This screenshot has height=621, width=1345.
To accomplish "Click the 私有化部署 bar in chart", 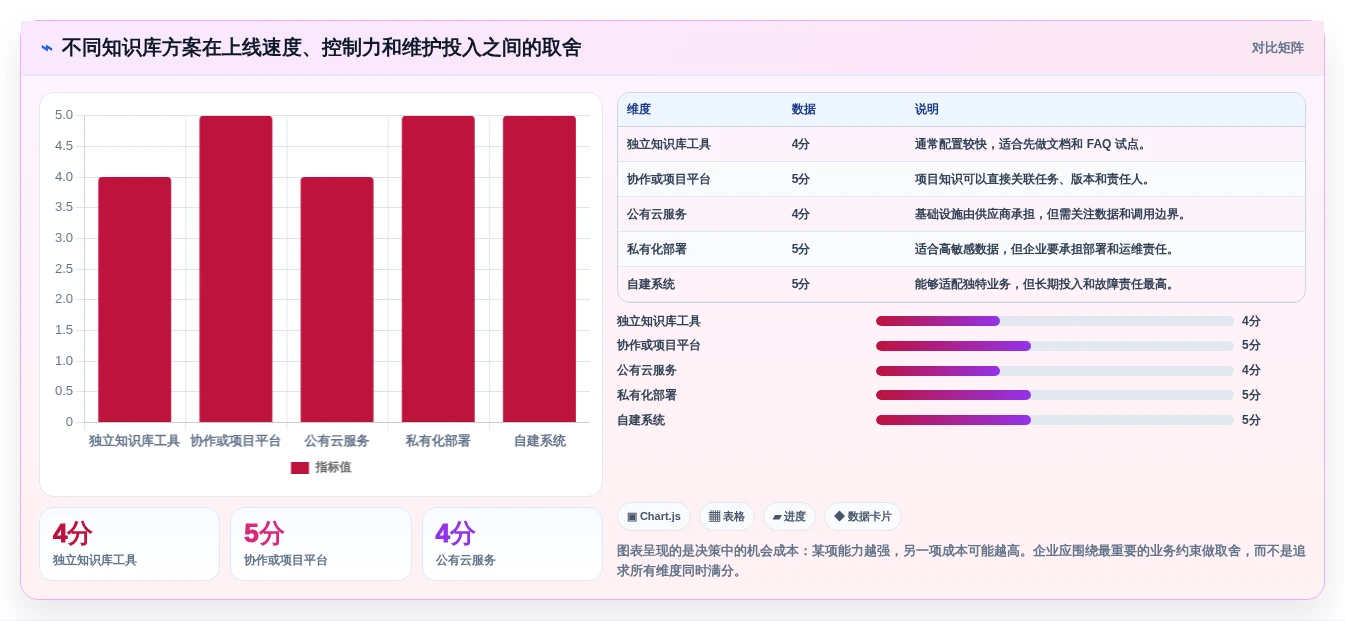I will click(x=438, y=269).
